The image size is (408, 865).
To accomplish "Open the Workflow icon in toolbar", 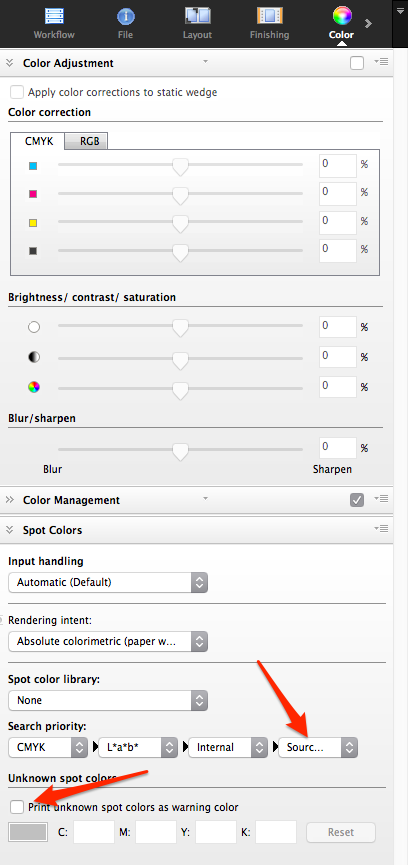I will tap(54, 17).
